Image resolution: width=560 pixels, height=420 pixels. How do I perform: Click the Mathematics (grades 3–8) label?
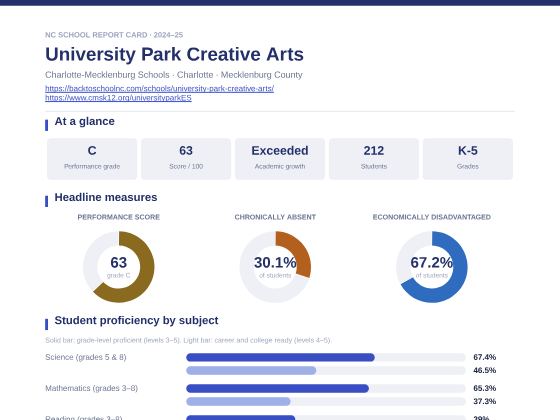coord(91,388)
